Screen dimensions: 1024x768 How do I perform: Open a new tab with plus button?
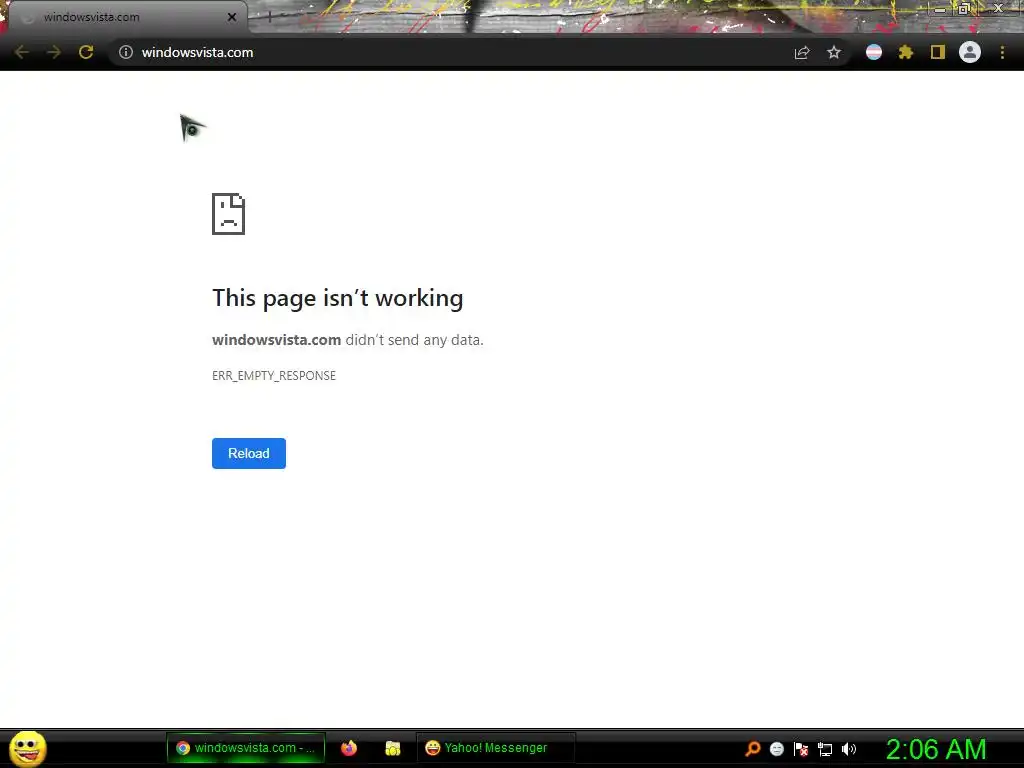click(269, 17)
